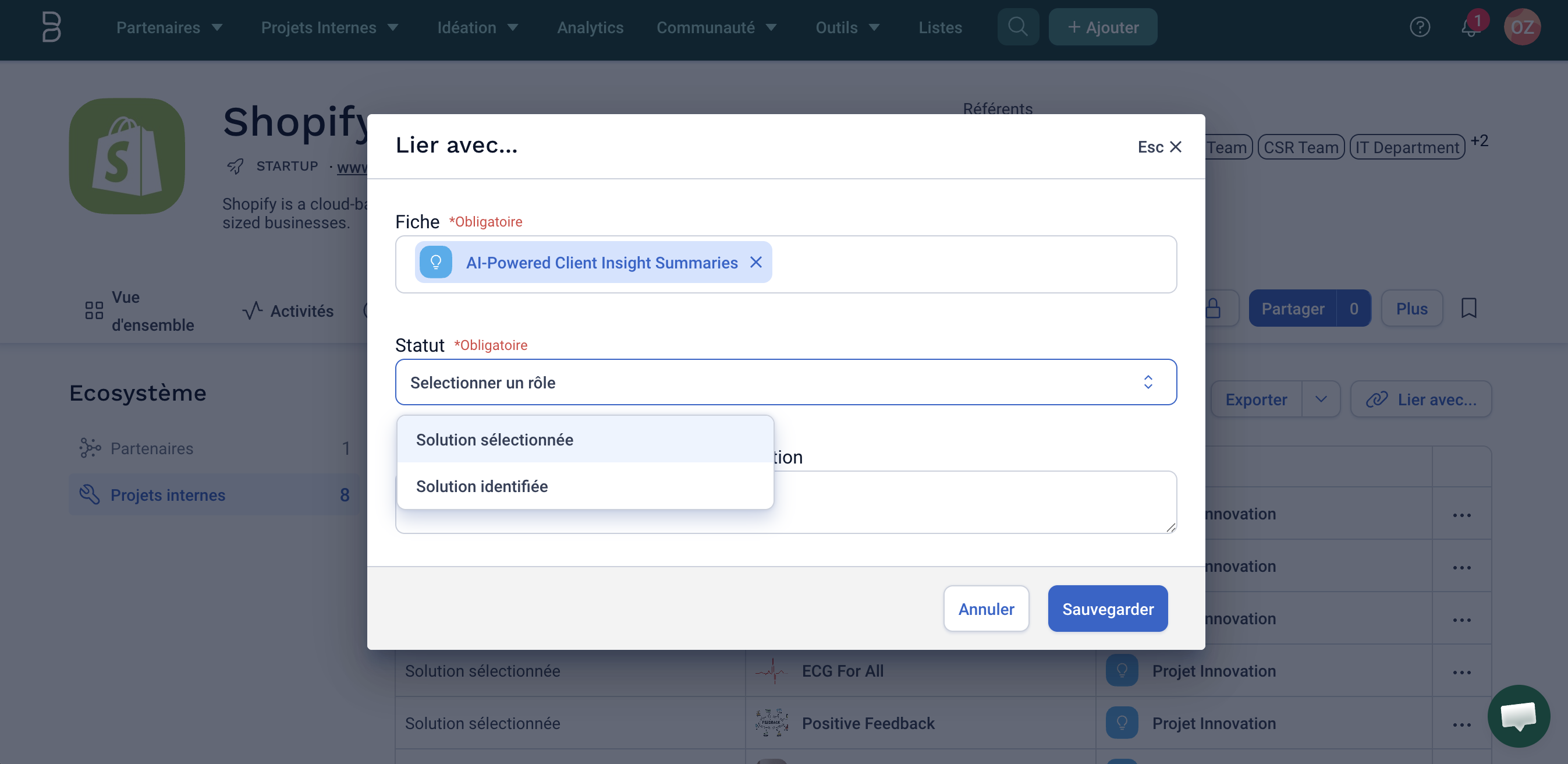Click the ECG For All row title
The image size is (1568, 764).
point(842,671)
